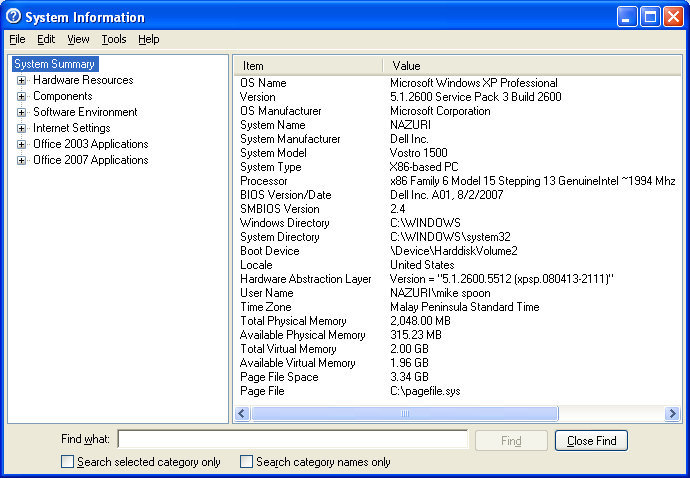690x478 pixels.
Task: Click the System Information title bar icon
Action: (14, 16)
